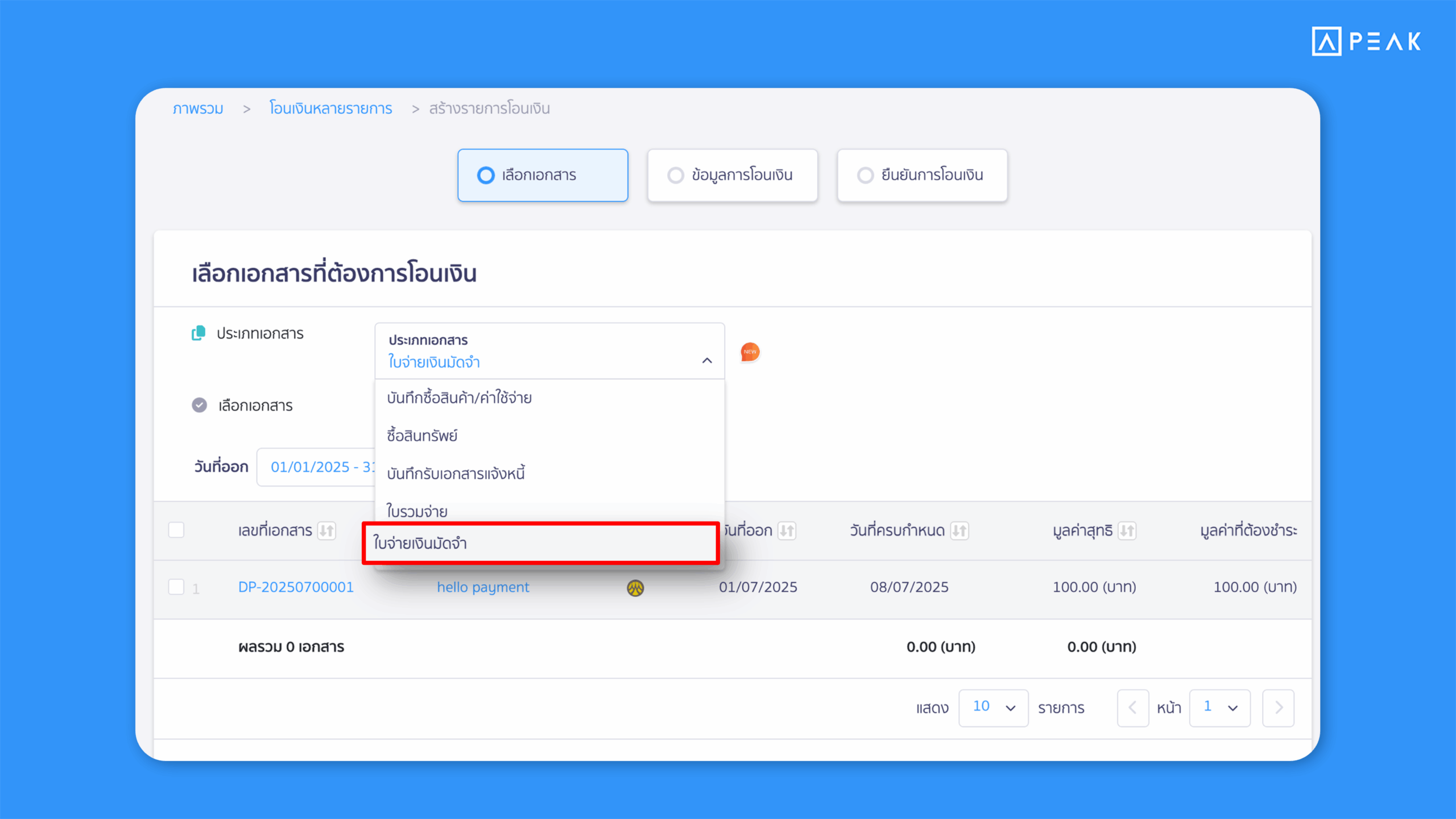Click the document type (ประเภทเอกสาร) copy icon

198,333
